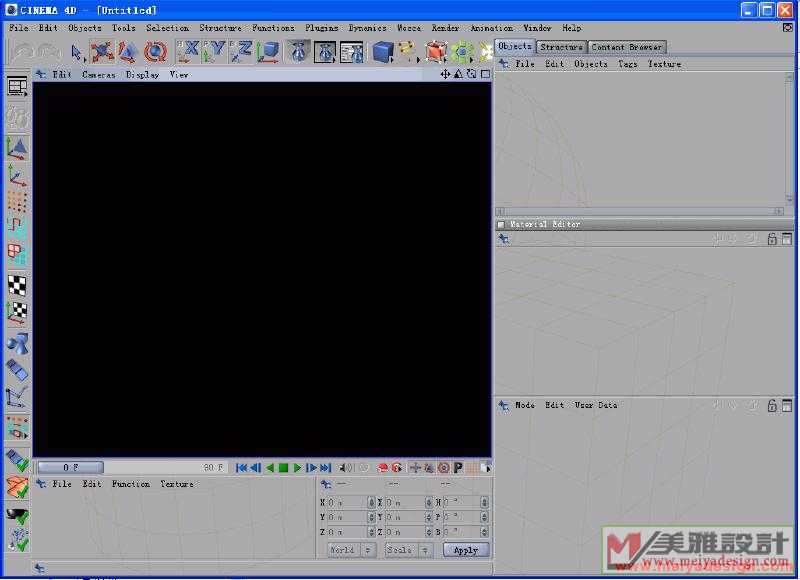Activate the Points mode icon in left sidebar
This screenshot has width=800, height=580.
coord(17,202)
